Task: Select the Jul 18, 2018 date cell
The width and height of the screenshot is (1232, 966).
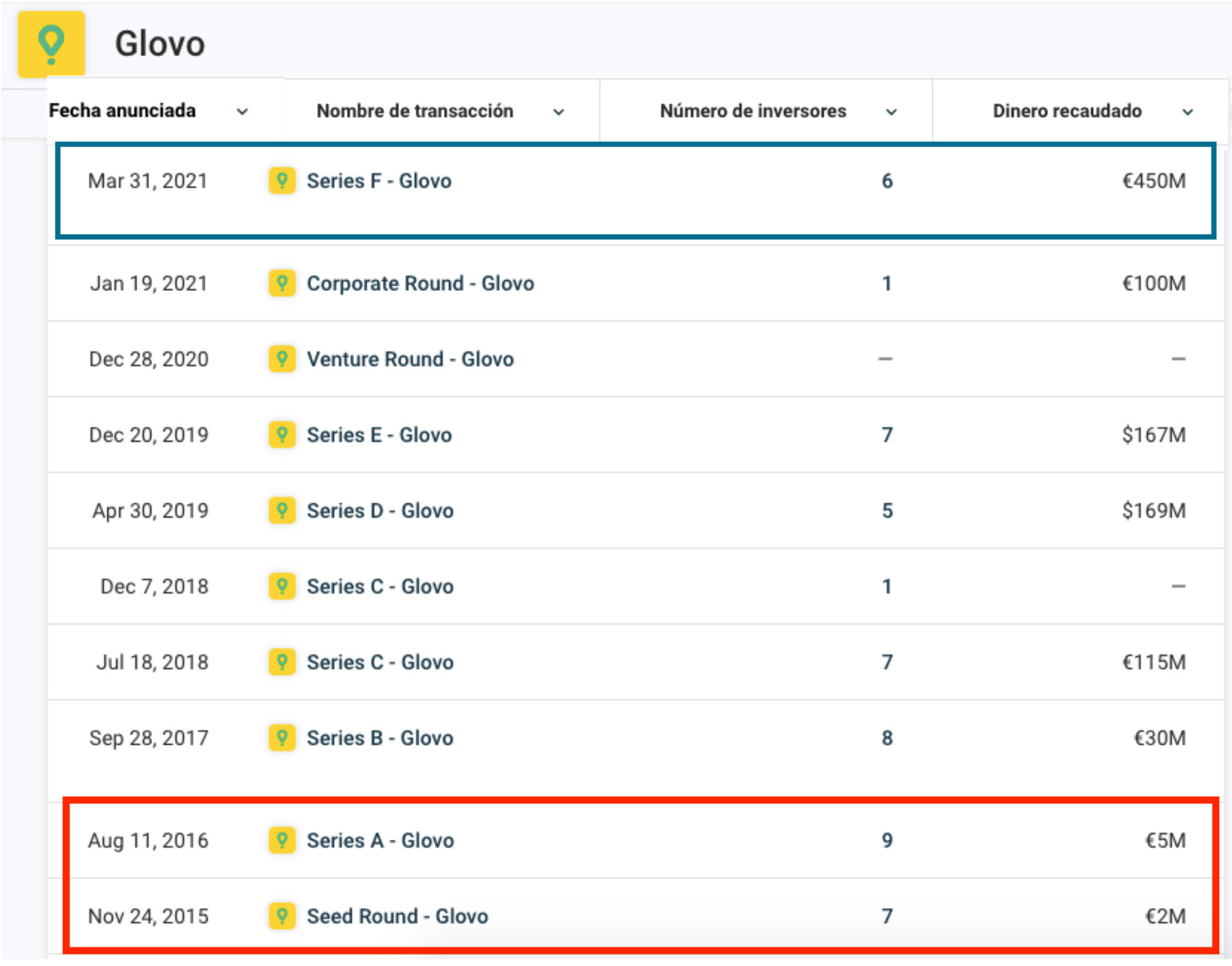Action: click(x=152, y=662)
